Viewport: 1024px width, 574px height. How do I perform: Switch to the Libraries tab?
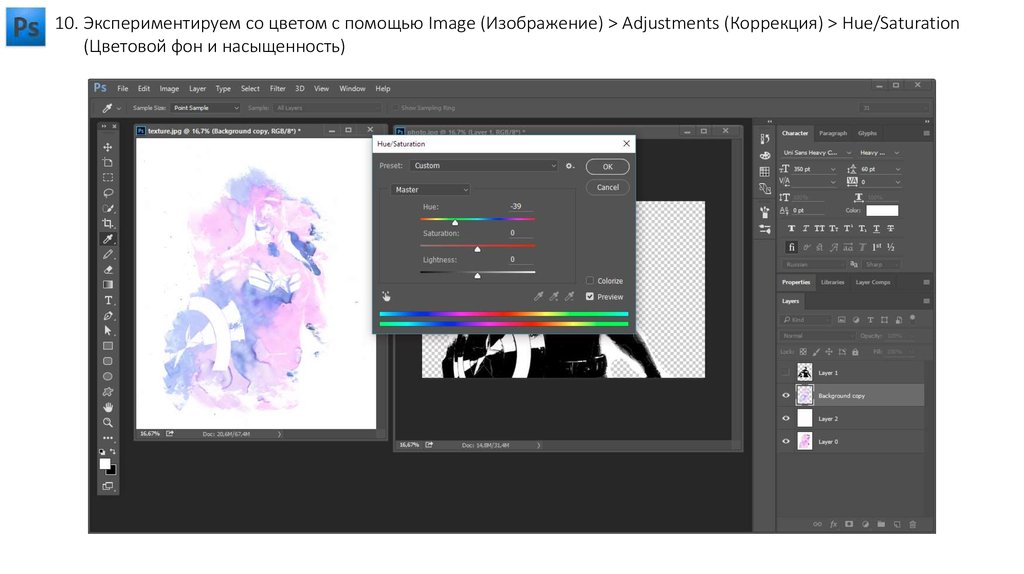pyautogui.click(x=832, y=282)
